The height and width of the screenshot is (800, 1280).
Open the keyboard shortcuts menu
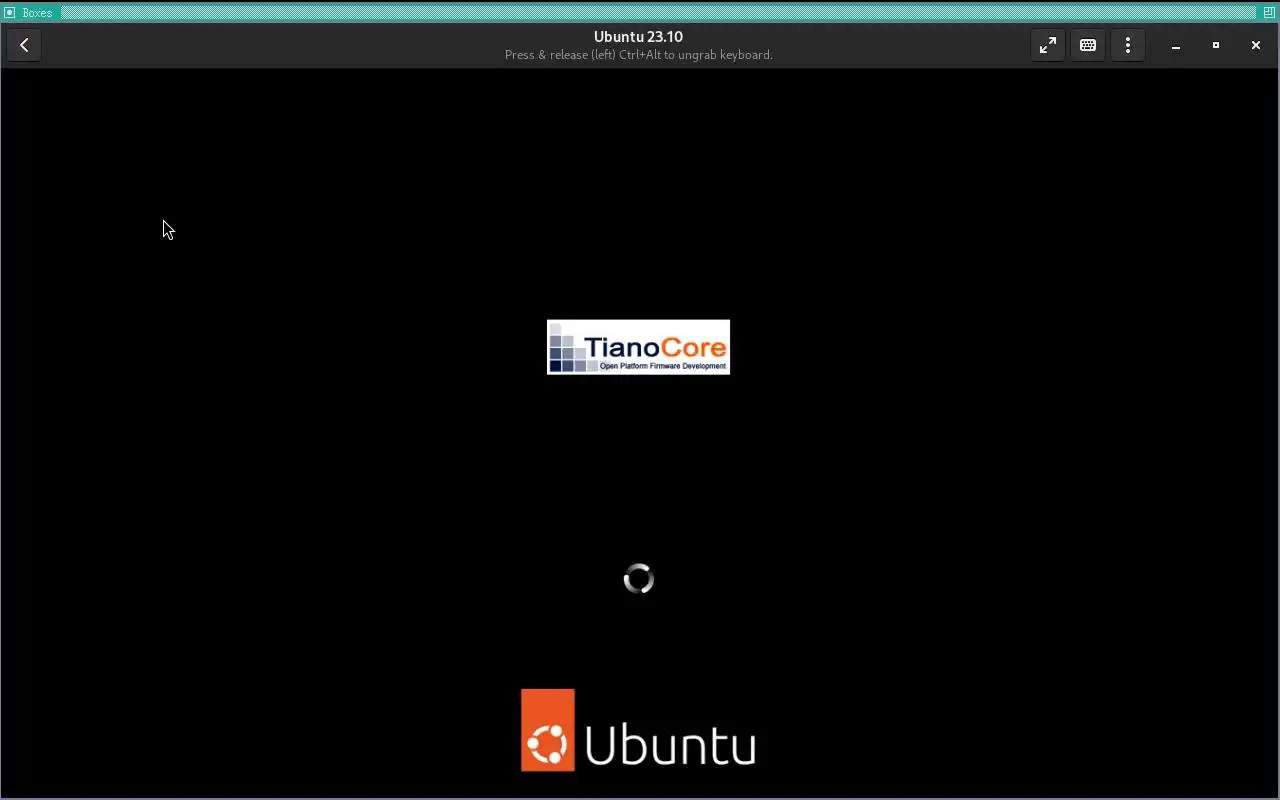click(1087, 45)
